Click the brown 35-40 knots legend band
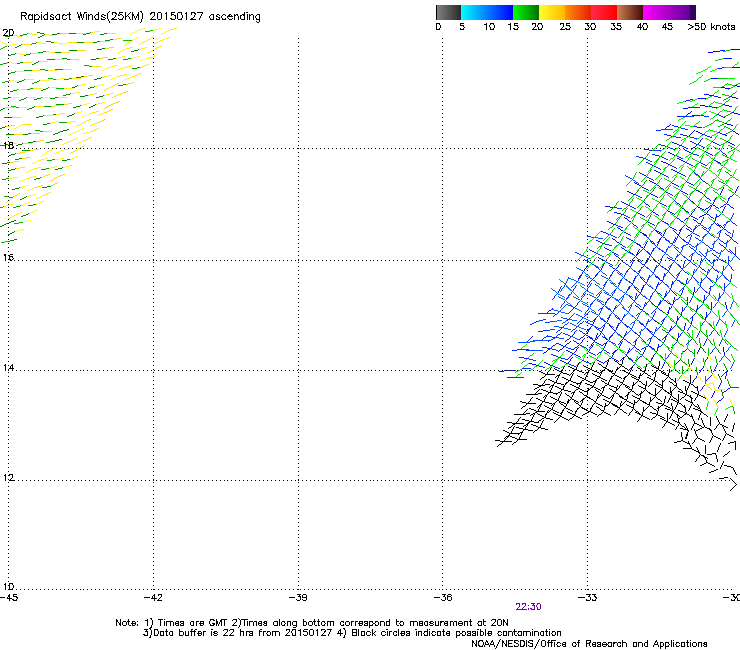 (630, 12)
